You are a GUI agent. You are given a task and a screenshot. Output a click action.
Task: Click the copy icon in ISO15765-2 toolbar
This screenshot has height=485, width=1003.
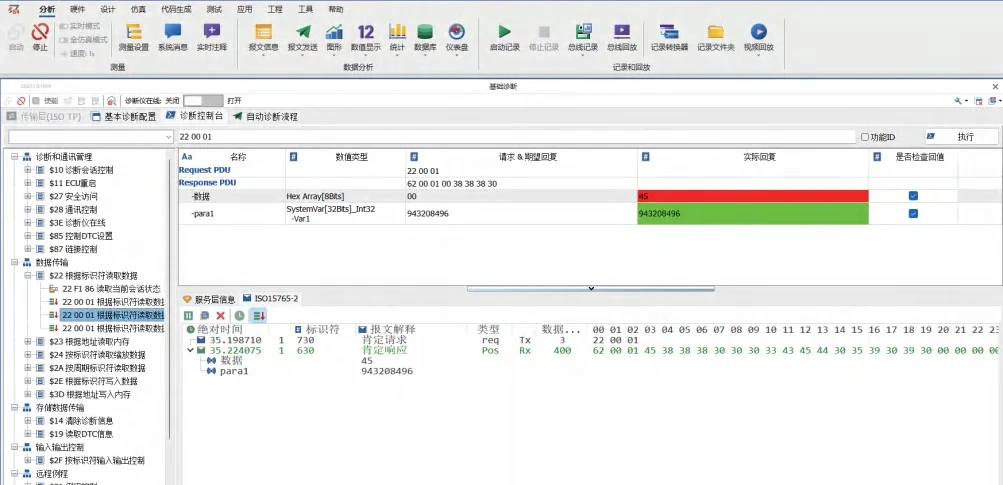(x=205, y=315)
